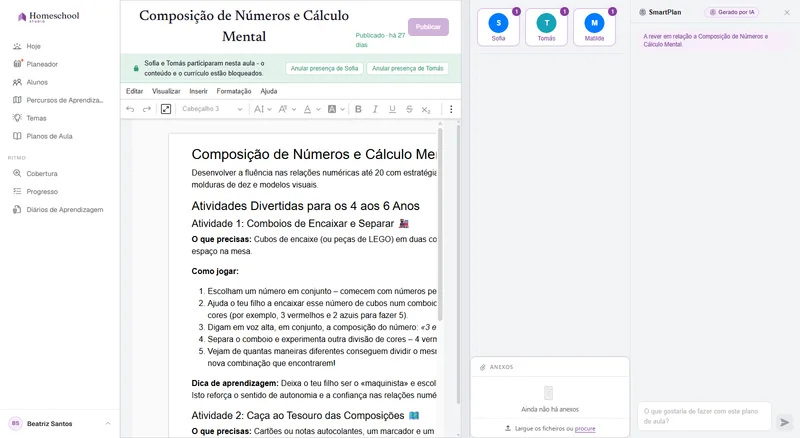Open the Editar menu
Image resolution: width=800 pixels, height=438 pixels.
pos(134,91)
